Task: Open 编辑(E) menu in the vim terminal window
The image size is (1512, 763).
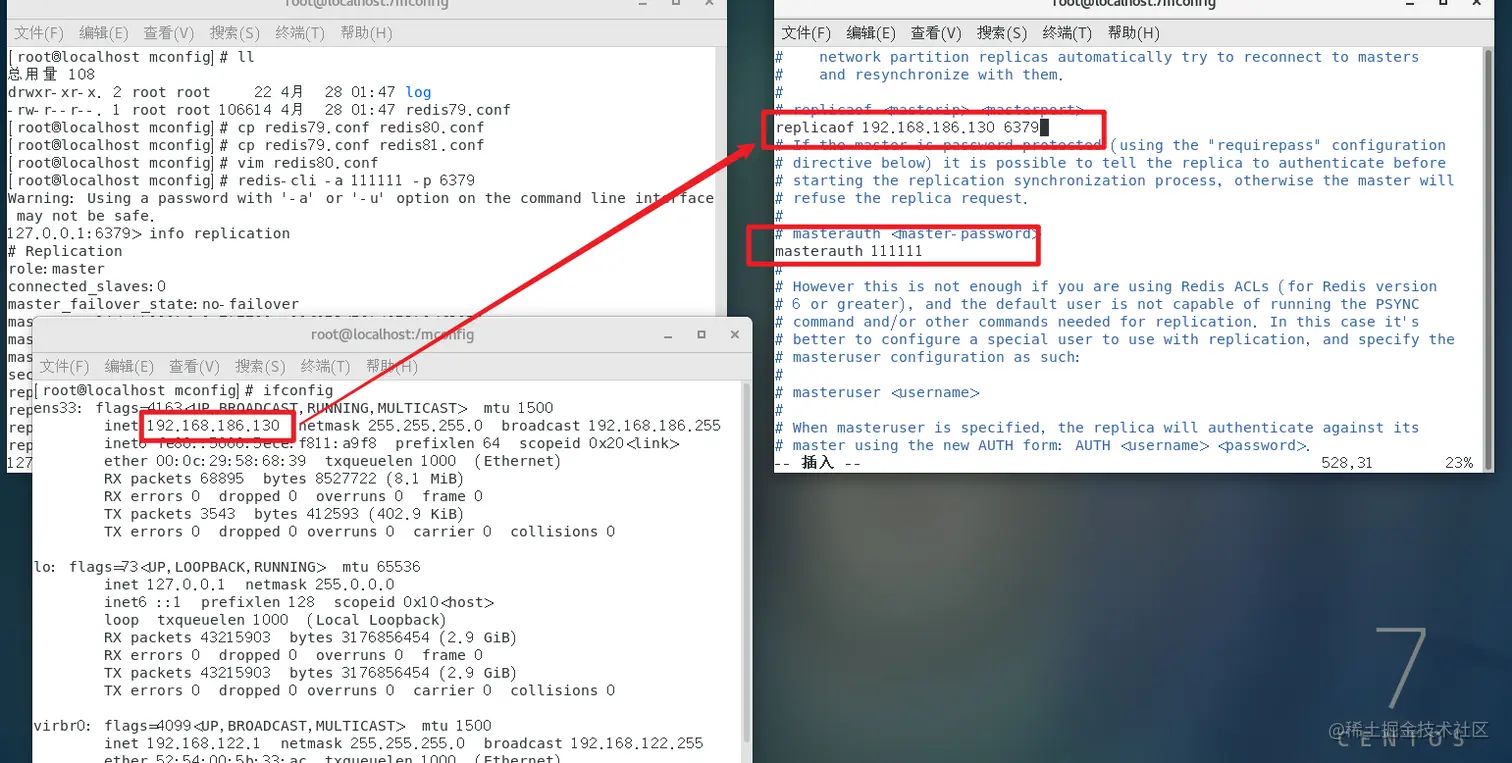Action: (871, 33)
